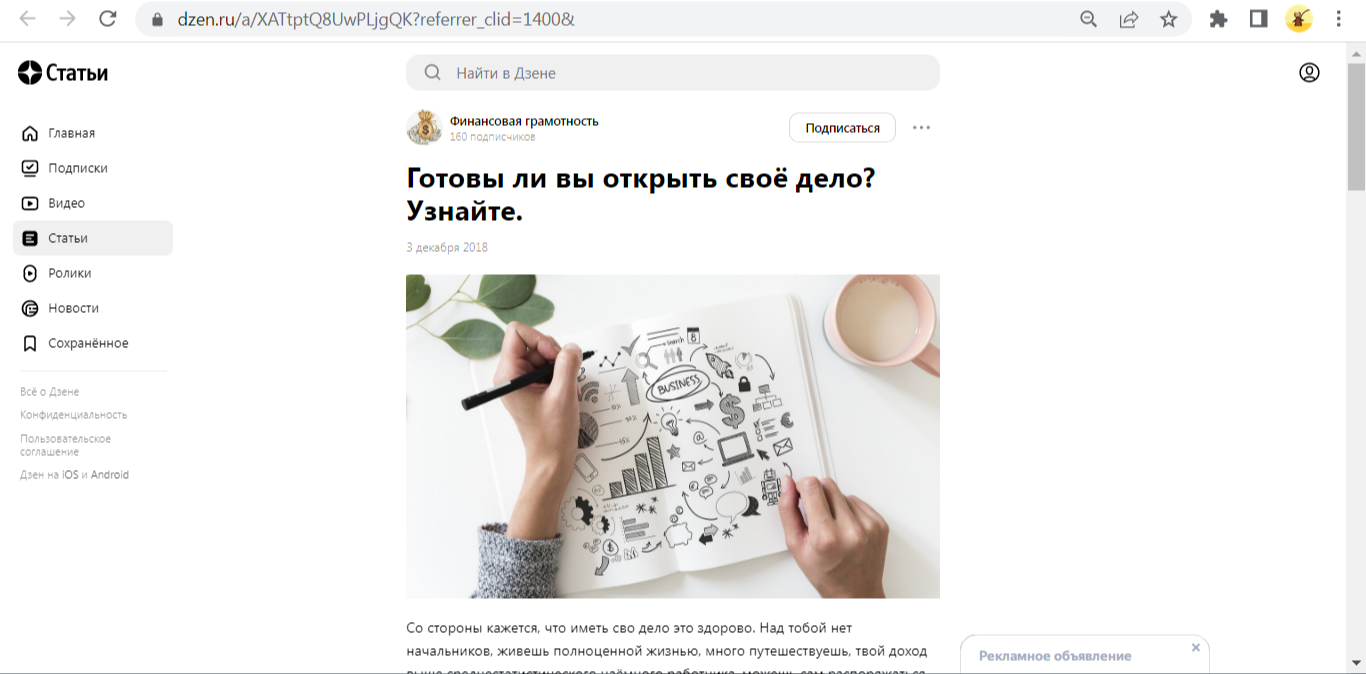The height and width of the screenshot is (674, 1366).
Task: Open the Chrome three-dot menu
Action: point(1339,19)
